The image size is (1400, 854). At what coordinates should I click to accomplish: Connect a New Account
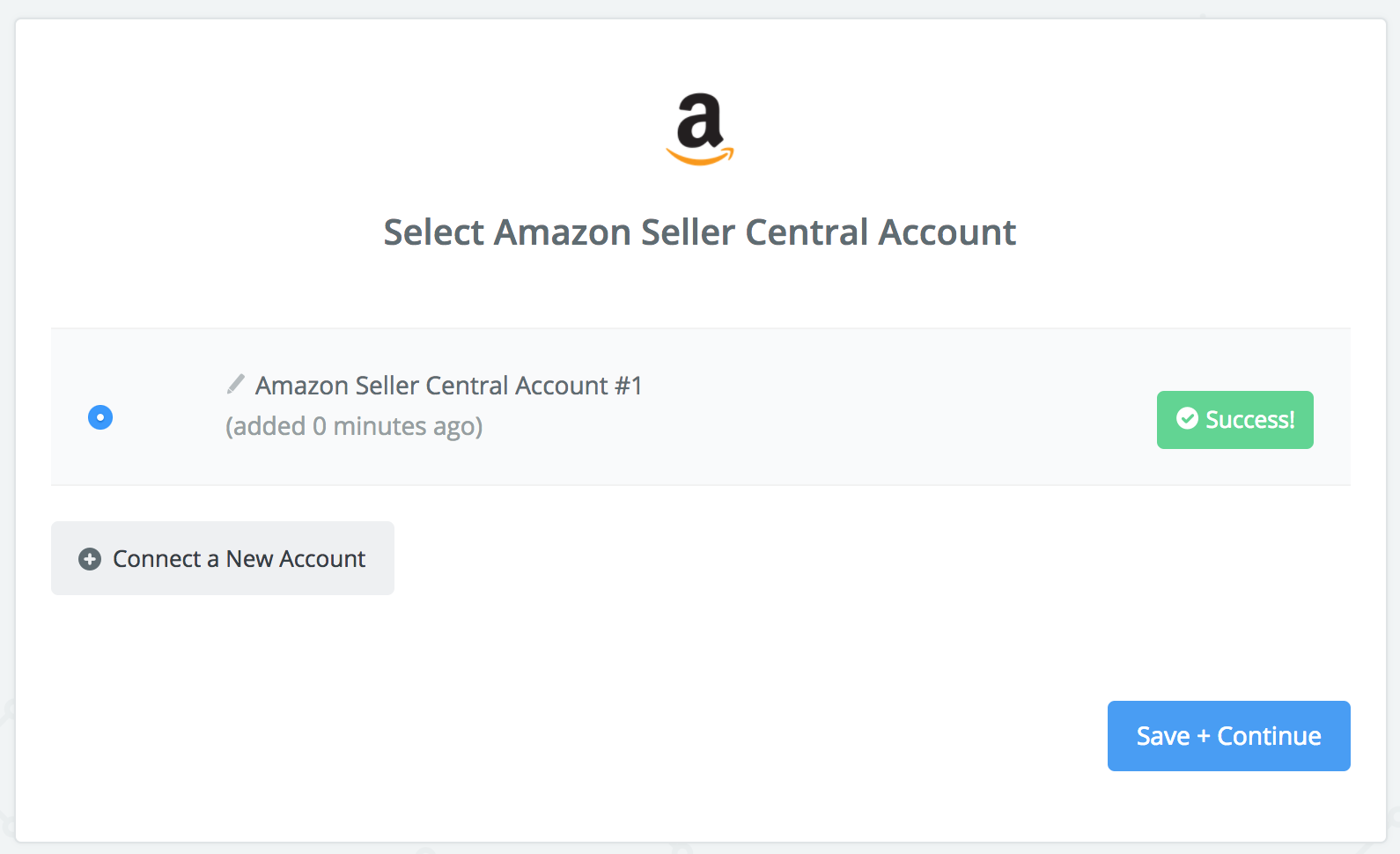pos(223,558)
